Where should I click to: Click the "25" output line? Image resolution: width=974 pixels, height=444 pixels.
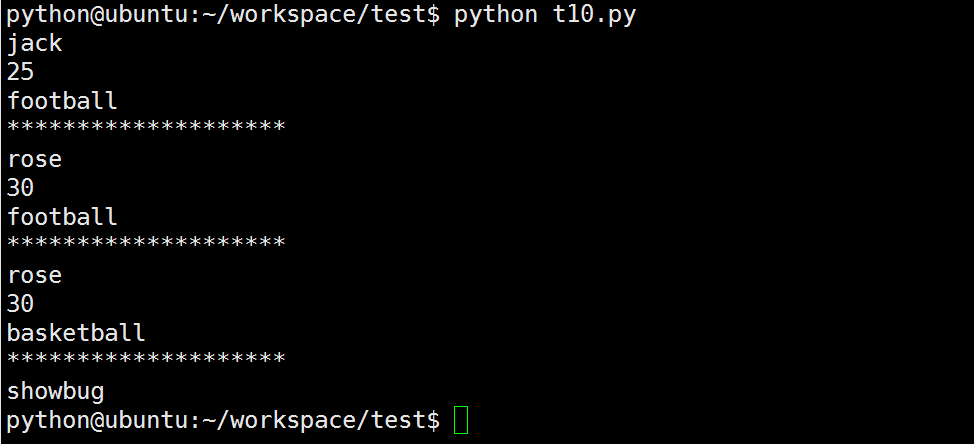pyautogui.click(x=20, y=72)
